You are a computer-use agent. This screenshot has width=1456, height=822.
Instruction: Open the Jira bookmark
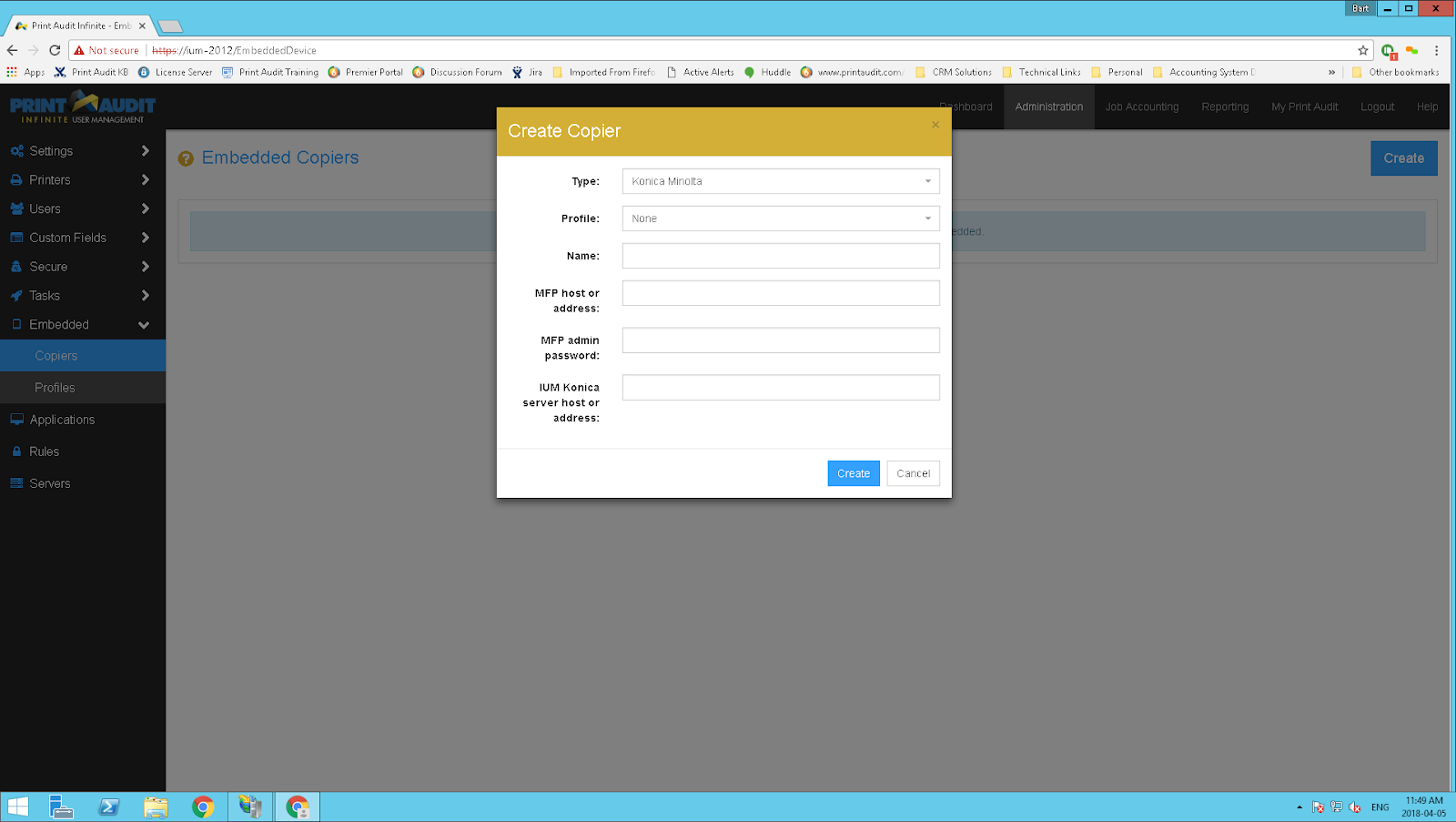tap(527, 72)
